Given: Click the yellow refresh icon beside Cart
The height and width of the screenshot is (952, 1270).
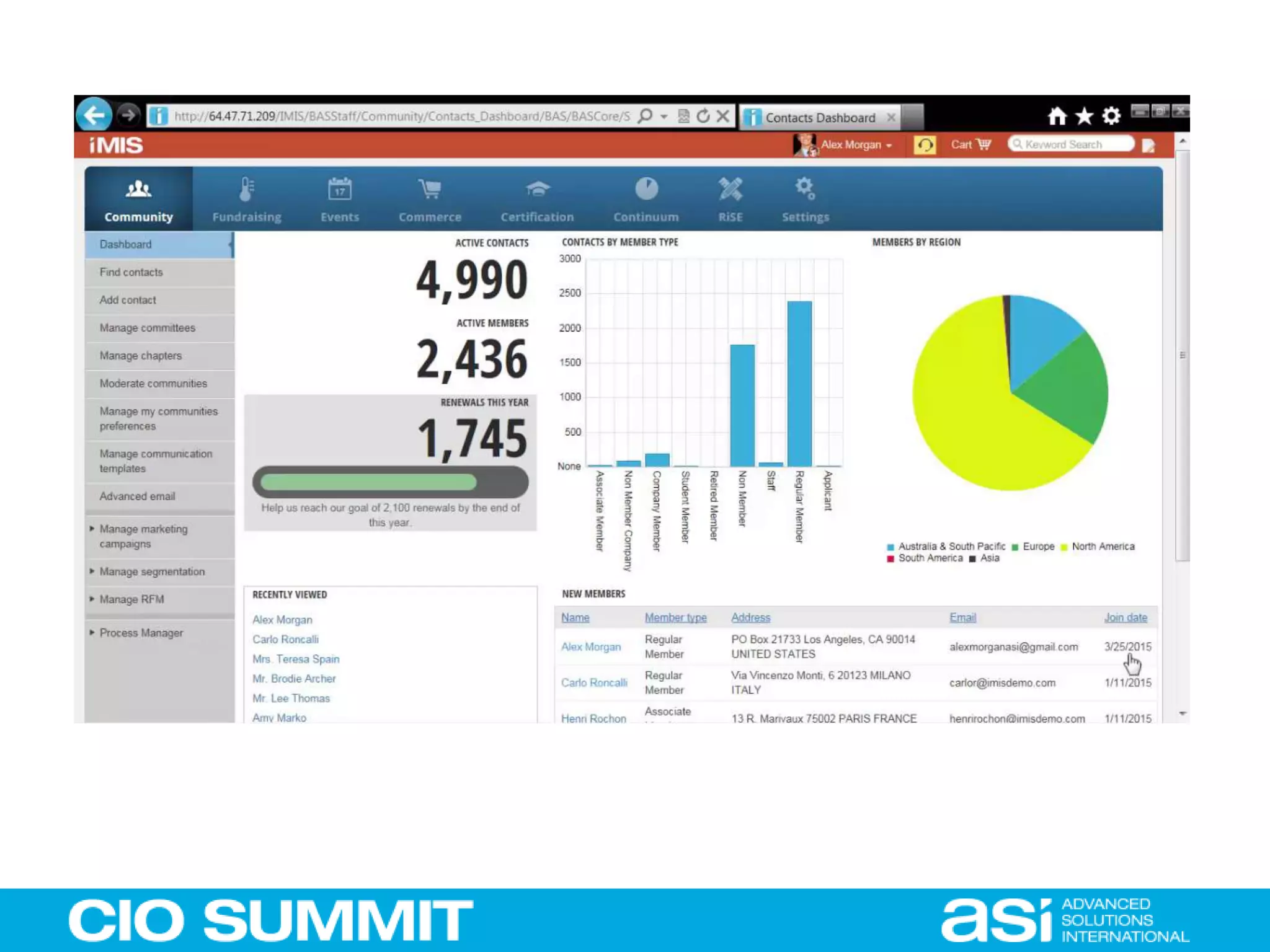Looking at the screenshot, I should pos(924,145).
